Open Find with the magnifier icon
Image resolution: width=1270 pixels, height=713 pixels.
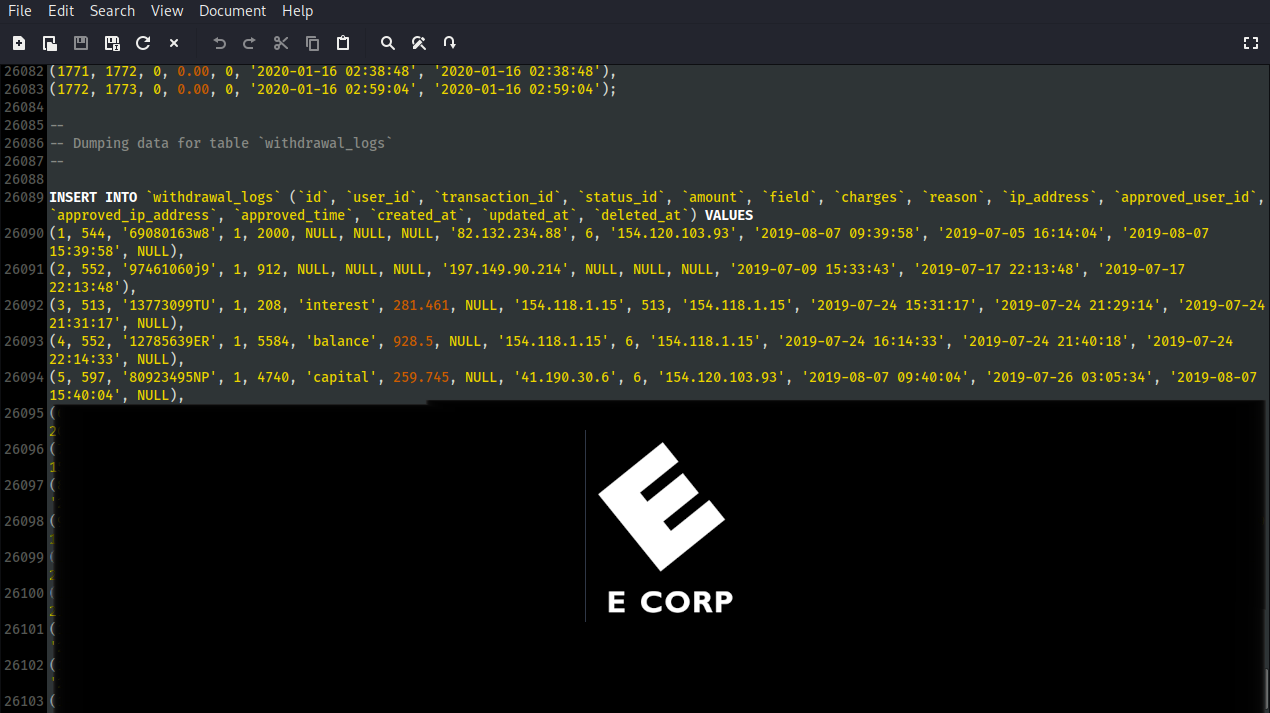[x=388, y=43]
